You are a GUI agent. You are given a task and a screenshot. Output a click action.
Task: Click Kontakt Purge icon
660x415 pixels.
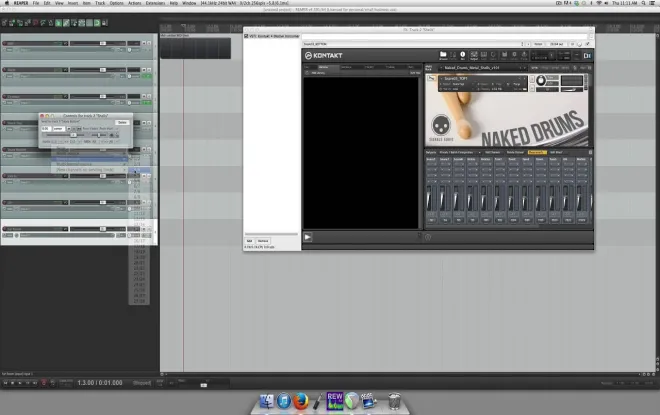524,55
